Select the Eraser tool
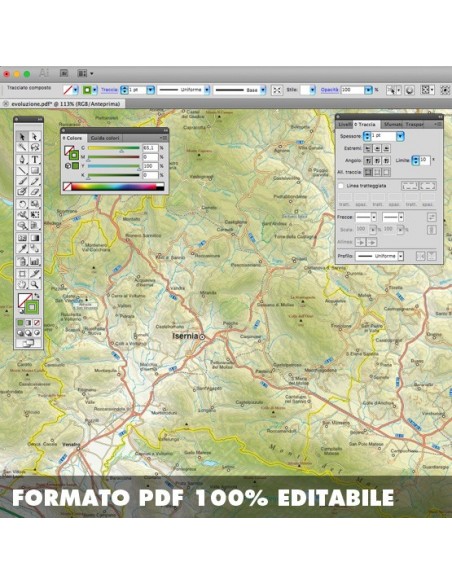The width and height of the screenshot is (452, 584). click(x=35, y=192)
